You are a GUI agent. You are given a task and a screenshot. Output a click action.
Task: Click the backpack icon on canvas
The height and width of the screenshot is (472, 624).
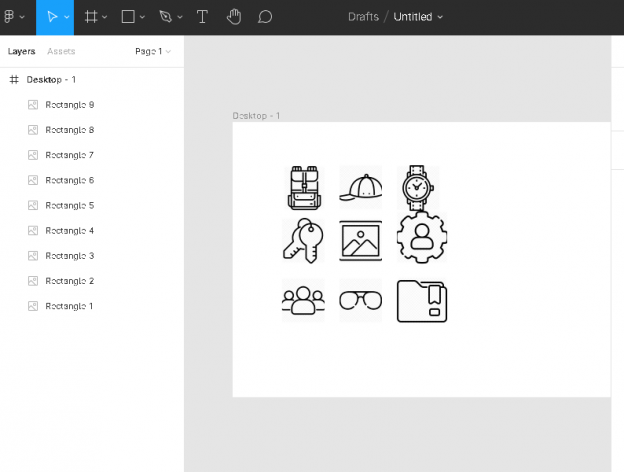pyautogui.click(x=303, y=187)
